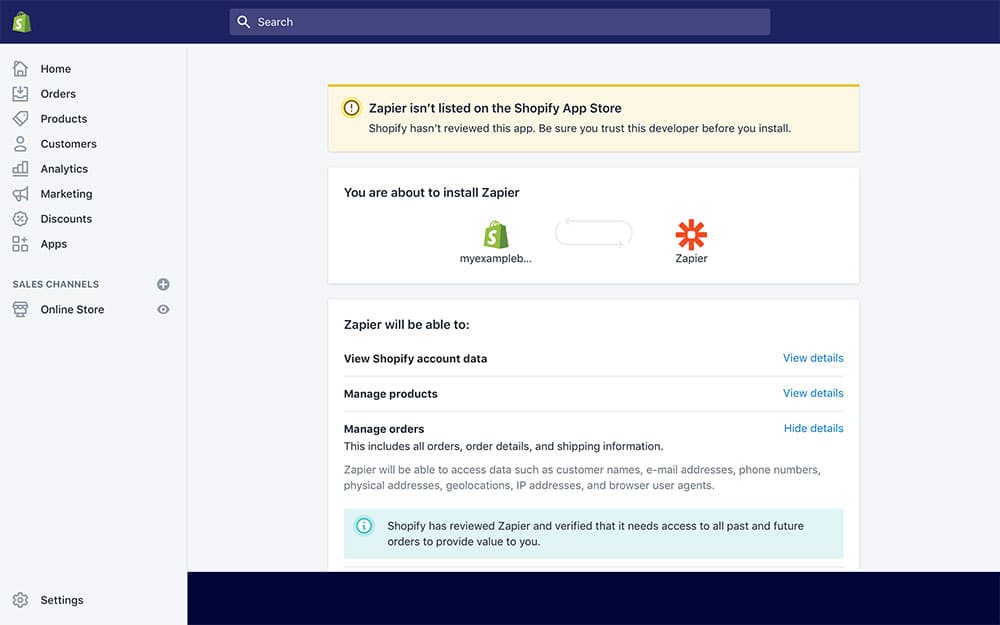The image size is (1000, 625).
Task: Click the Shopify logo in top bar
Action: 21,21
